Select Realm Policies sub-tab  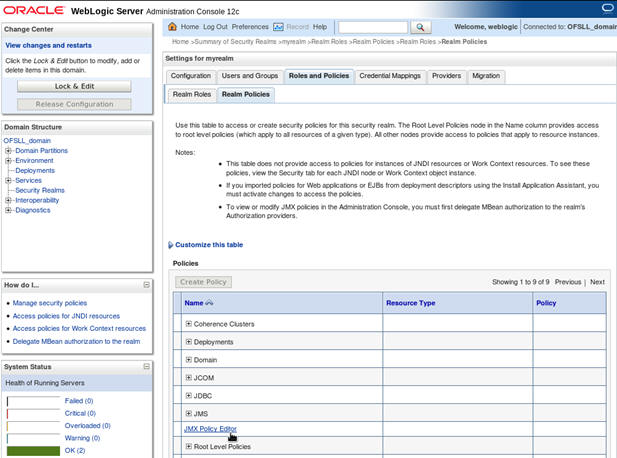(246, 94)
